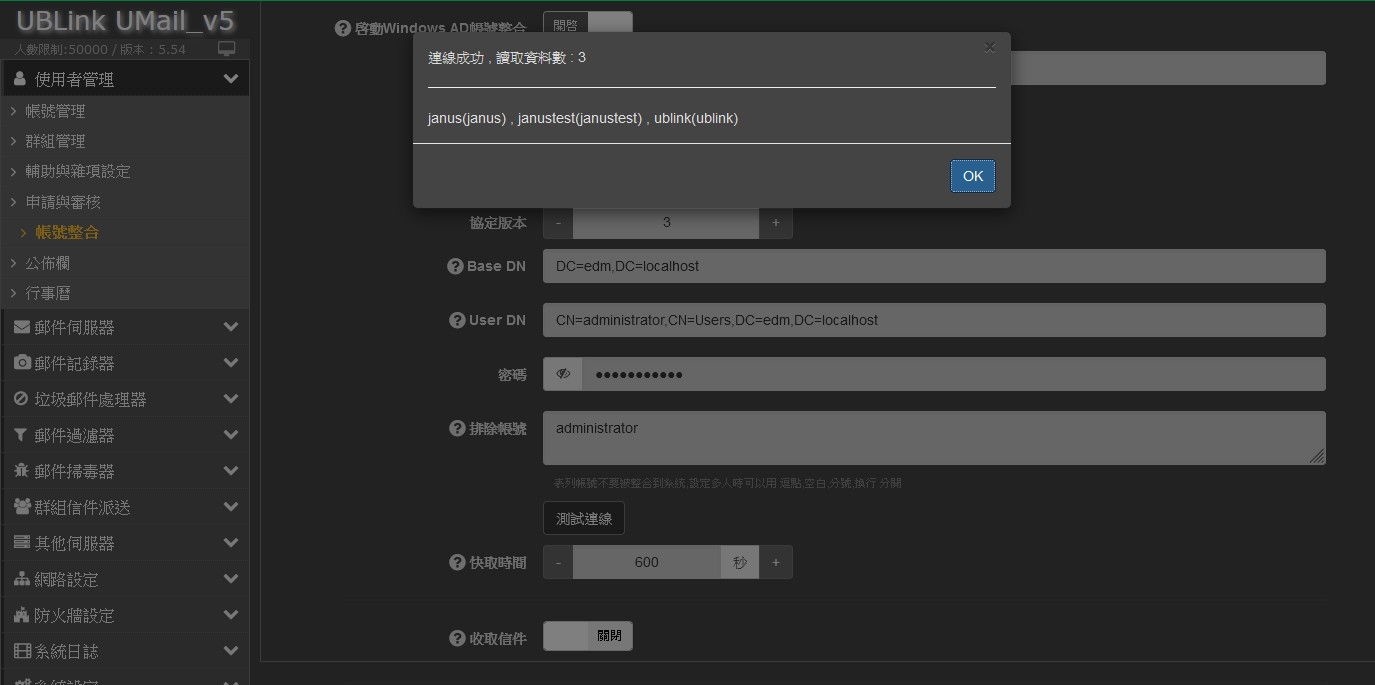Click the camera icon for 郵件記錄器
The image size is (1375, 685).
tap(22, 363)
